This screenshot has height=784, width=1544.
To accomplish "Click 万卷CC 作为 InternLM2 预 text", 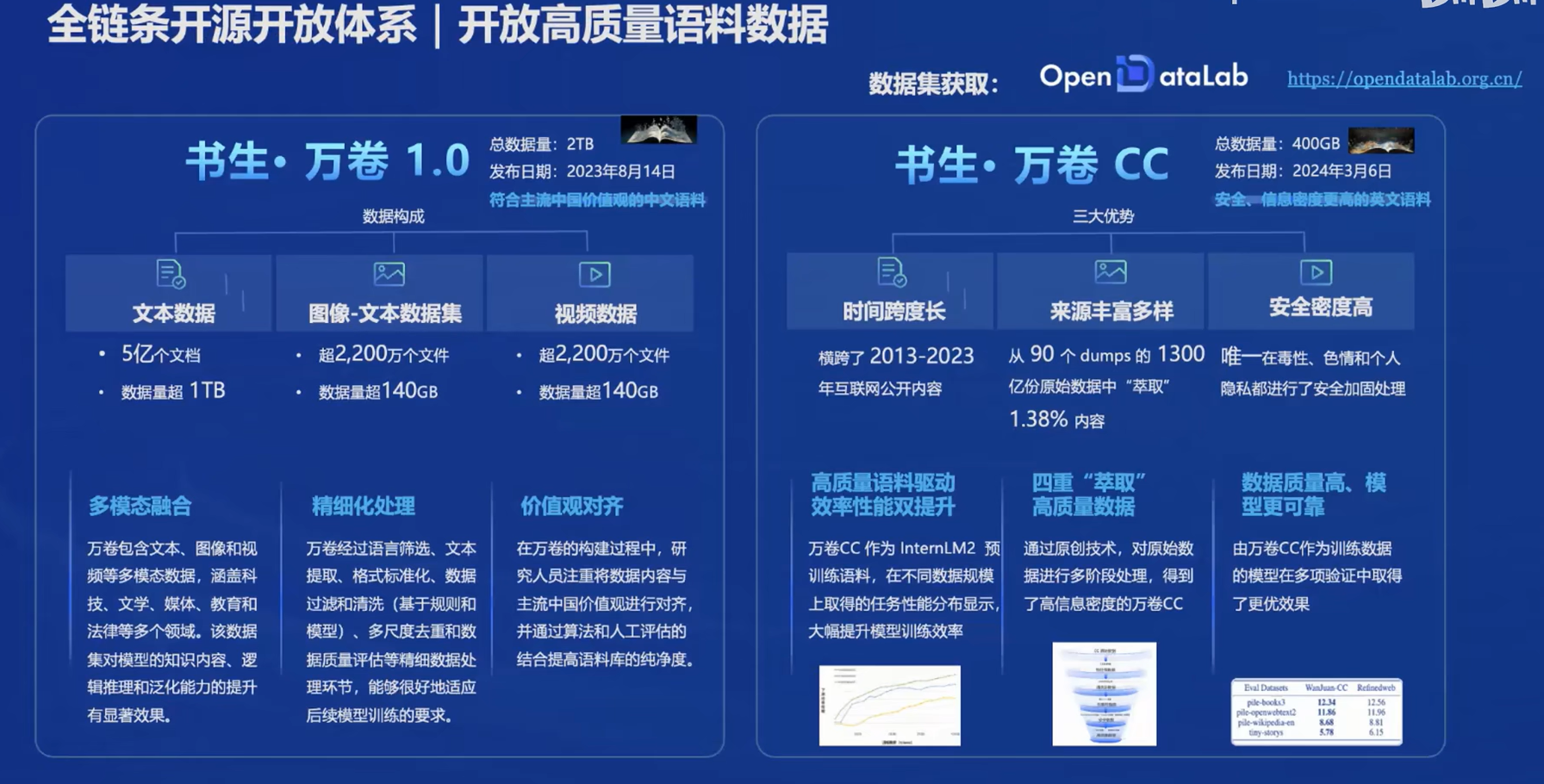I will click(904, 549).
